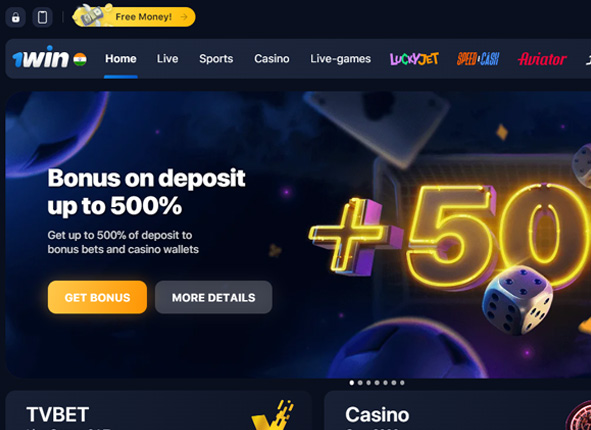The width and height of the screenshot is (591, 430).
Task: Open the mobile phone icon button
Action: [x=43, y=17]
